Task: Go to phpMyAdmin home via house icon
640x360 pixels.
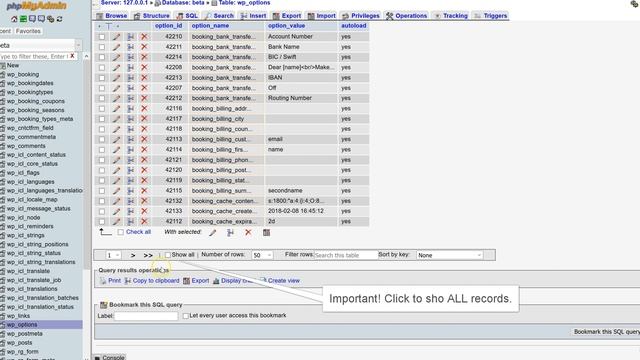Action: [x=14, y=19]
